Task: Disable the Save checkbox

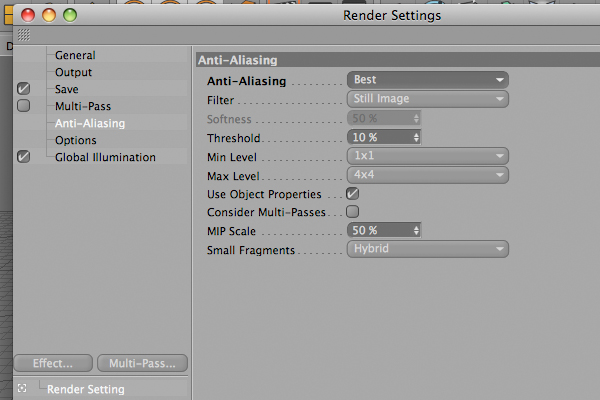Action: 24,89
